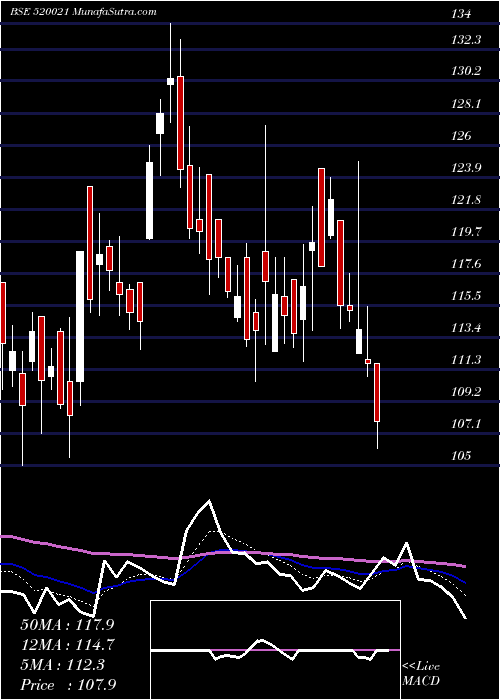The height and width of the screenshot is (700, 500).
Task: Click the 113.4 price axis label
Action: pyautogui.click(x=467, y=328)
